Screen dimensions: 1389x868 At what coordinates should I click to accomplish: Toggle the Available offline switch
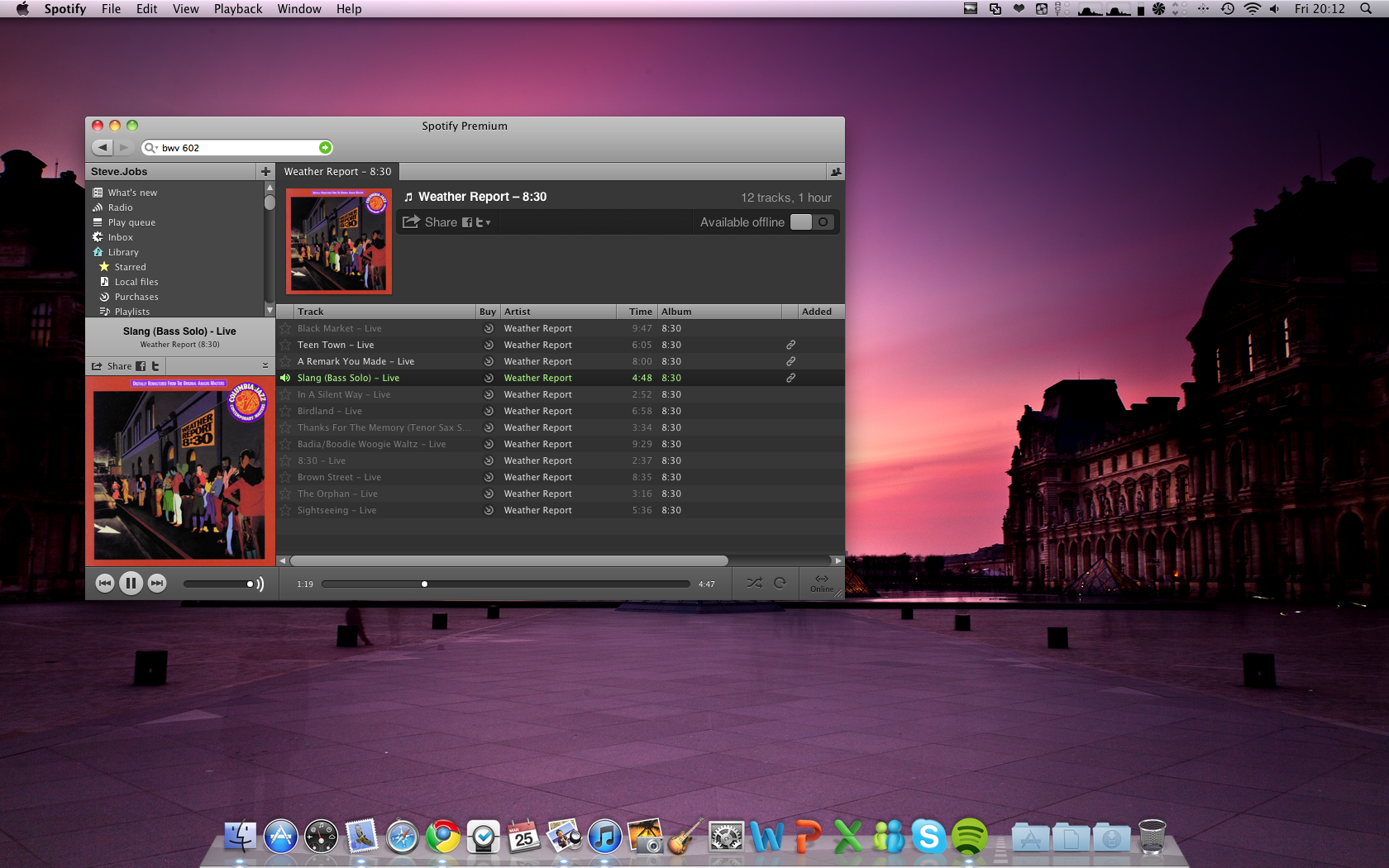pyautogui.click(x=812, y=222)
